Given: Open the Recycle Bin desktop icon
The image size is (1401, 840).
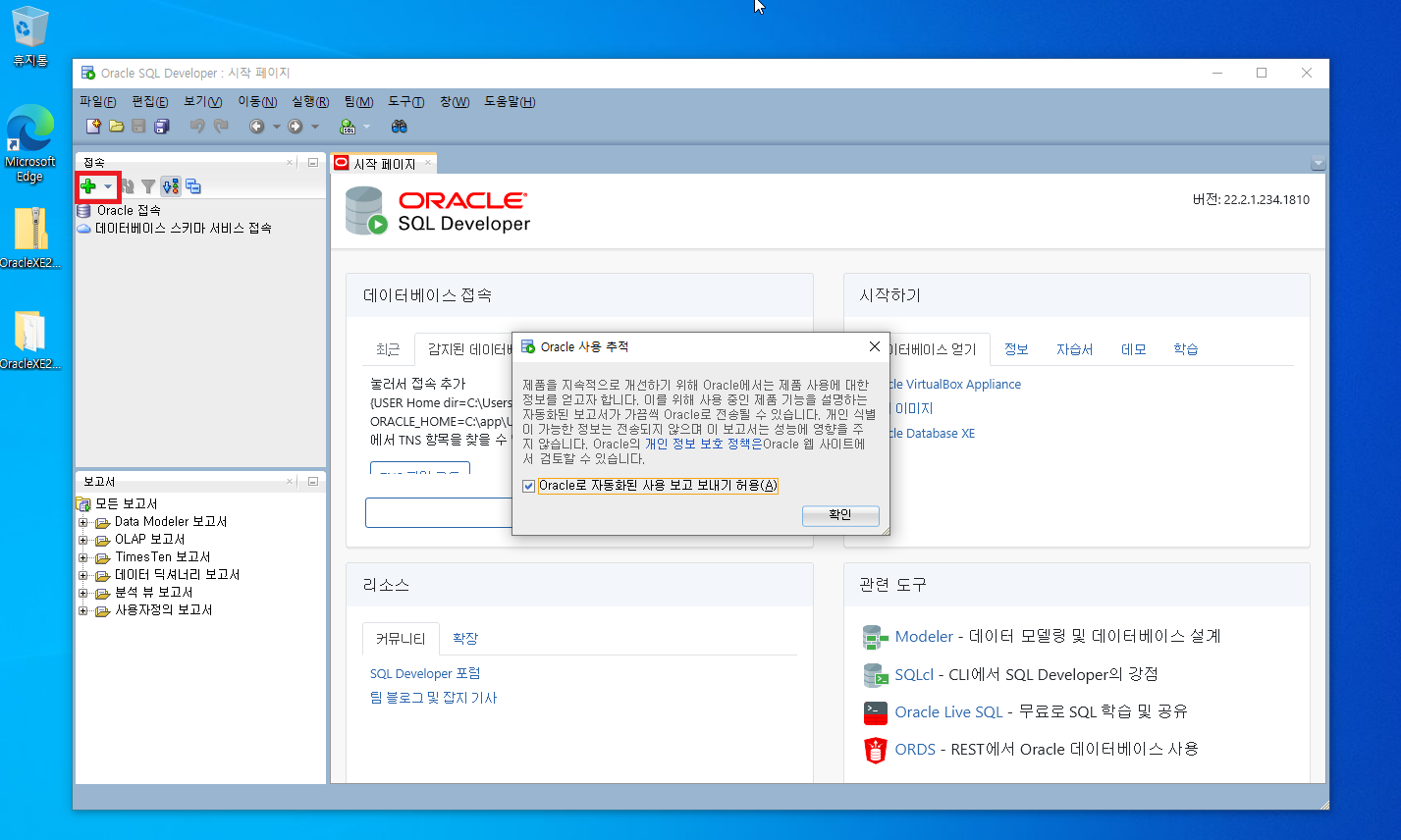Looking at the screenshot, I should coord(29,35).
